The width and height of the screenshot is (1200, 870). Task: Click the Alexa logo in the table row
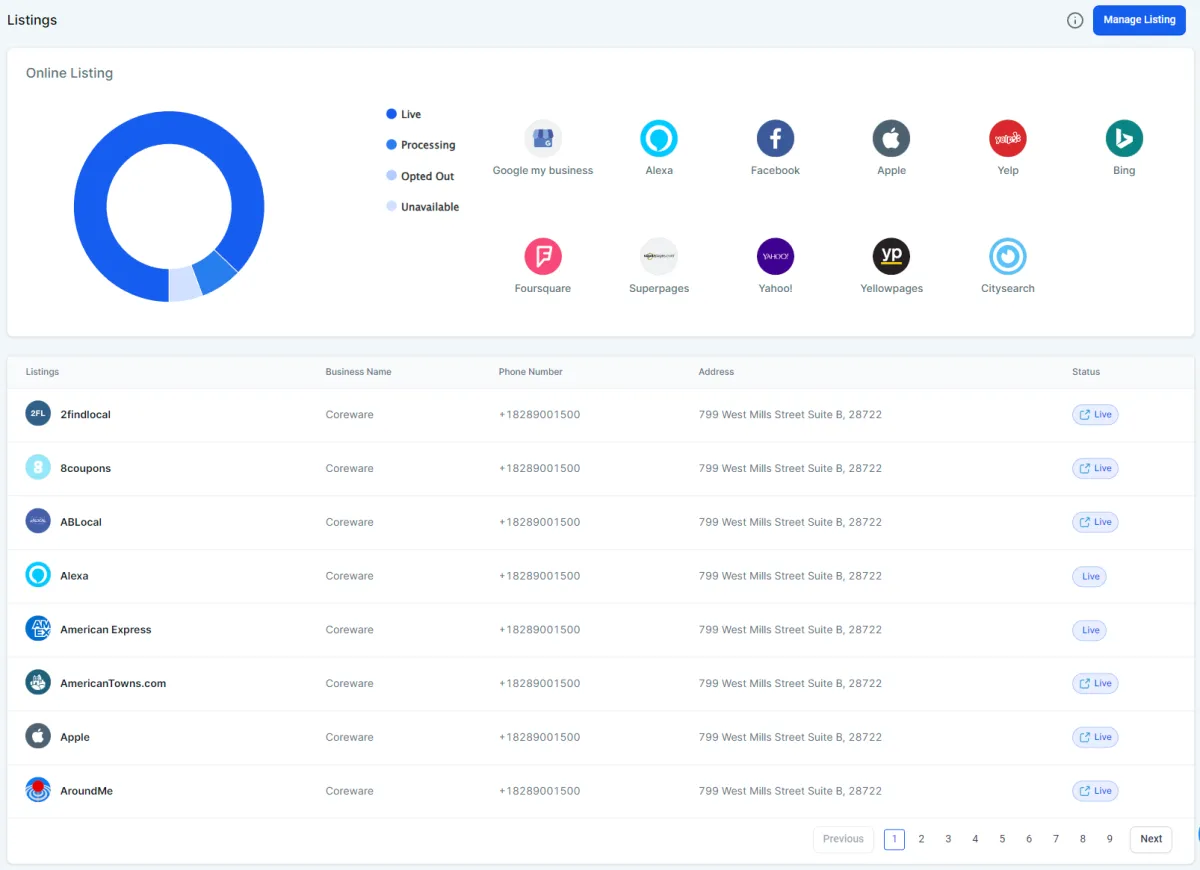click(x=38, y=576)
